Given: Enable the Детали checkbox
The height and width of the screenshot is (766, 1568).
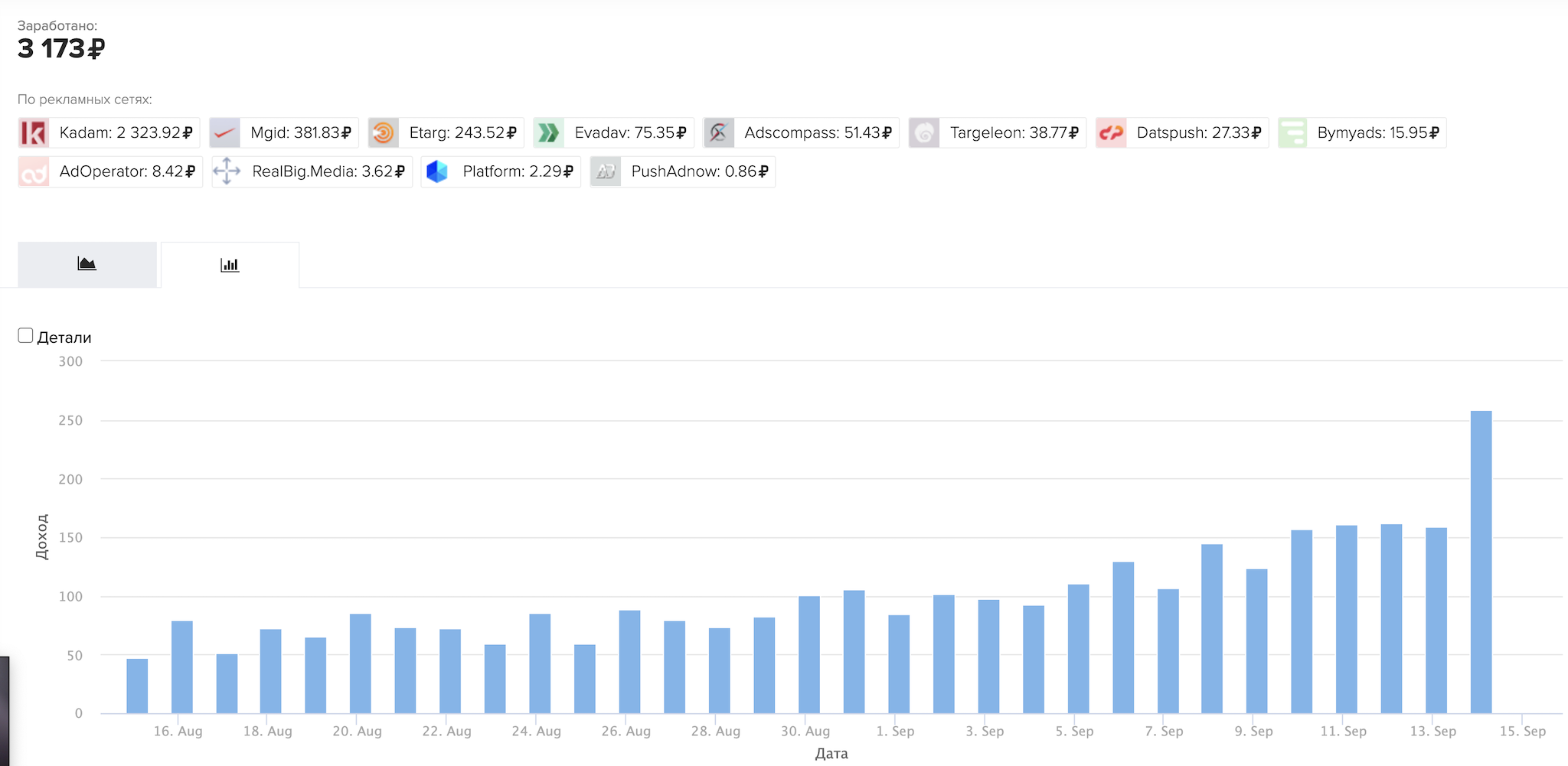Looking at the screenshot, I should pyautogui.click(x=25, y=336).
